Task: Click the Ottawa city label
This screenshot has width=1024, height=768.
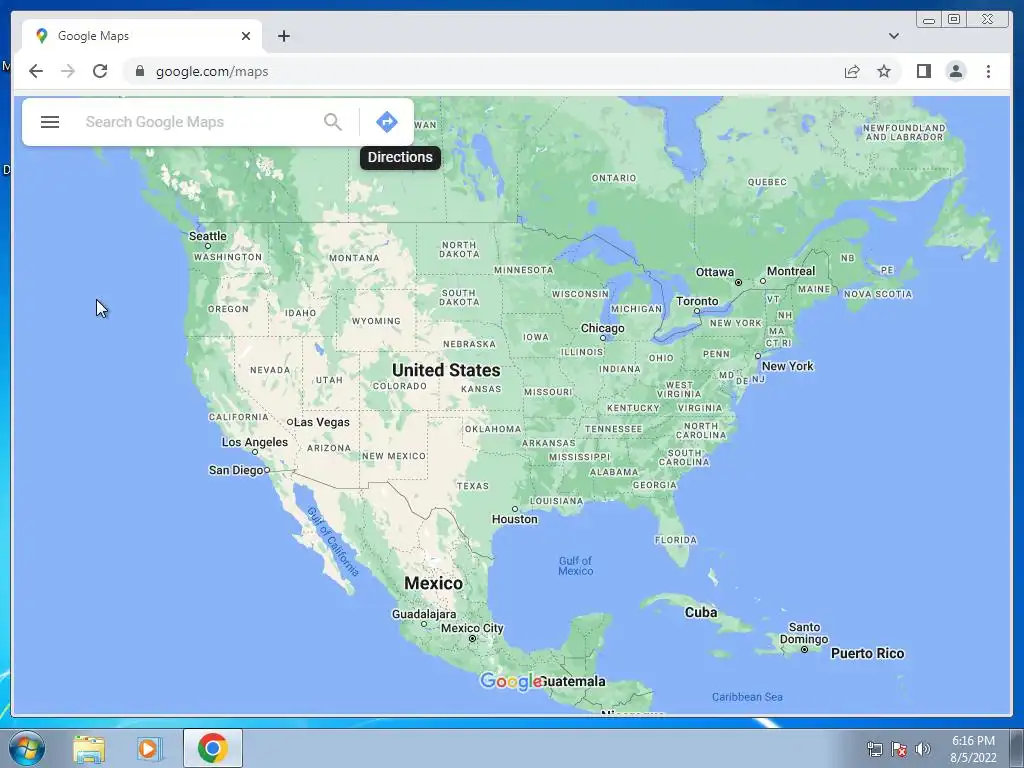Action: point(714,272)
